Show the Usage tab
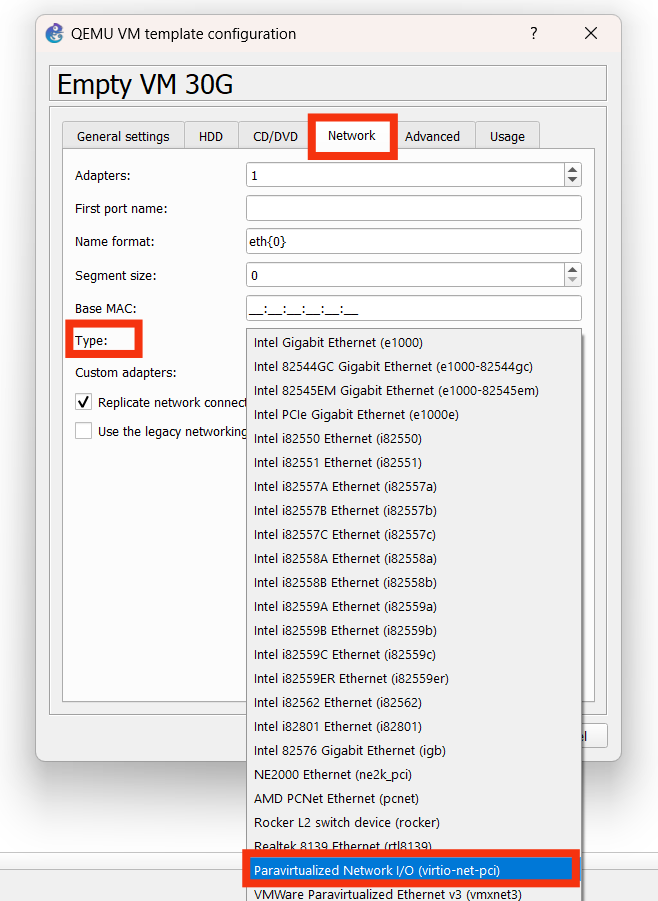This screenshot has height=901, width=658. click(507, 136)
